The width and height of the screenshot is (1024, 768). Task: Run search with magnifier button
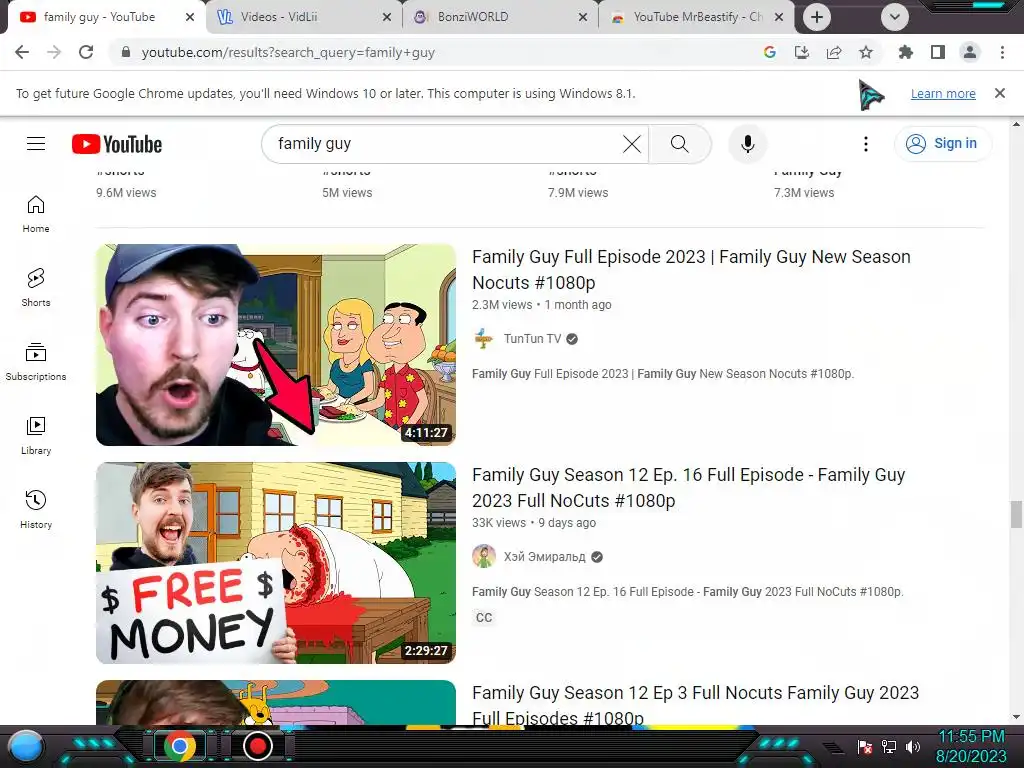point(680,144)
